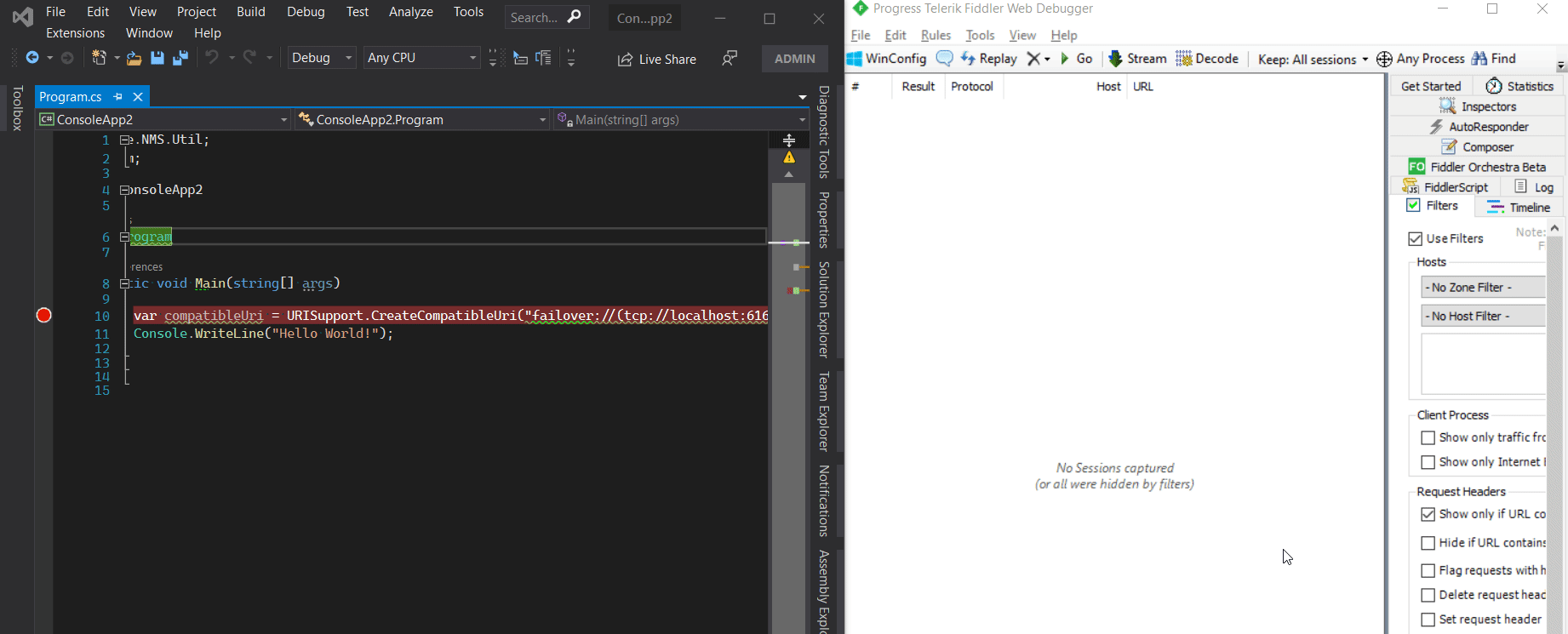The image size is (1568, 634).
Task: Switch to the Timeline tab
Action: 1519,208
